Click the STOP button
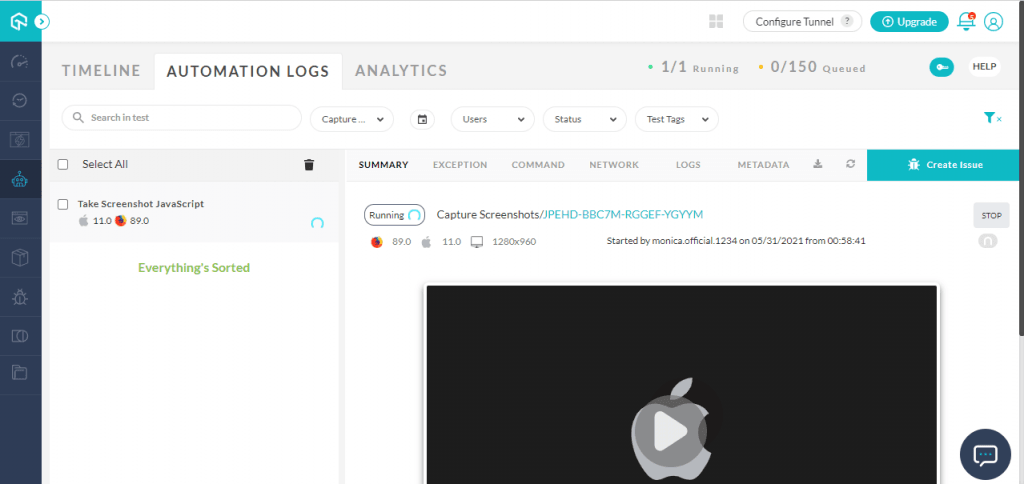The height and width of the screenshot is (484, 1024). 991,215
